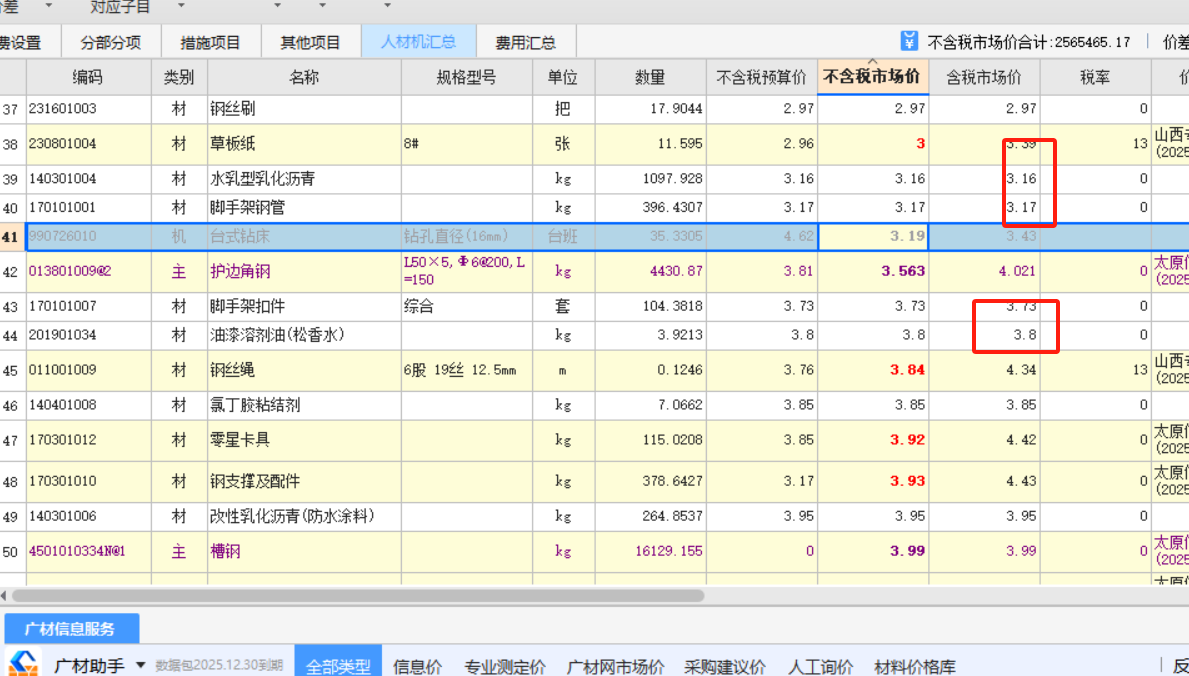The width and height of the screenshot is (1189, 676).
Task: Click the 综合 specification of 脚手架扣件
Action: [x=466, y=307]
